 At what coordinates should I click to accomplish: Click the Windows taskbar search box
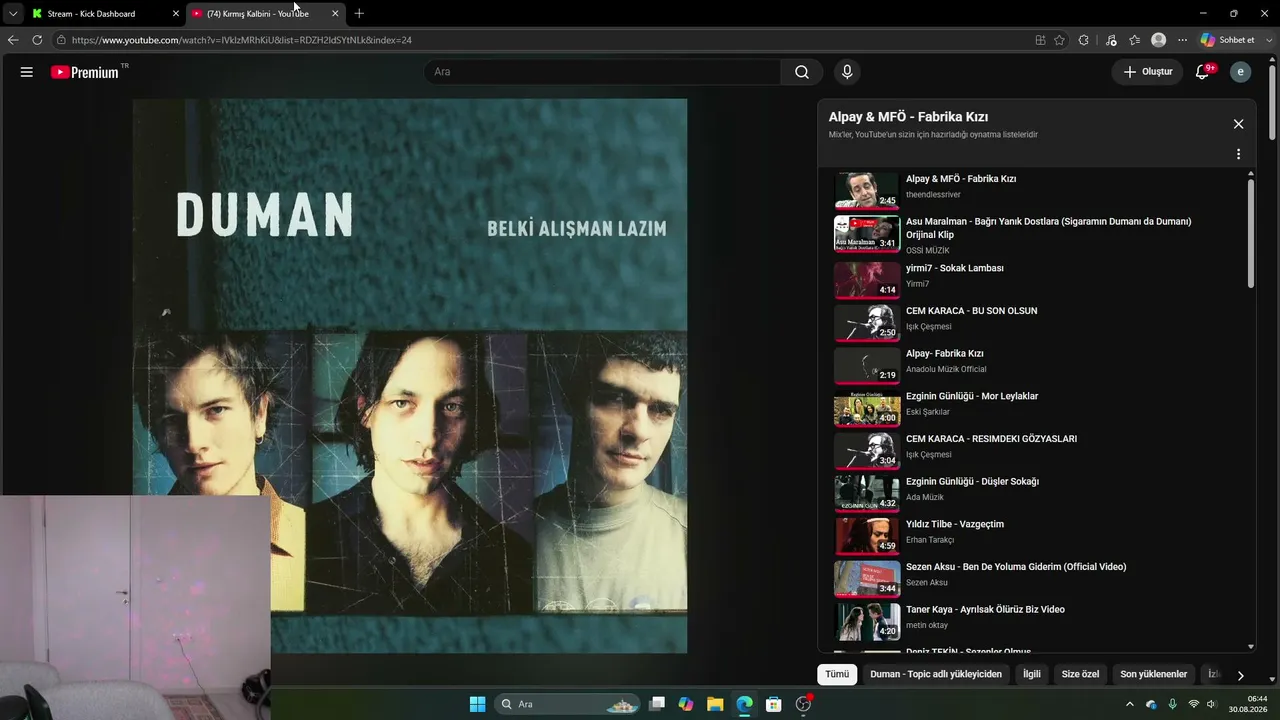click(x=569, y=704)
